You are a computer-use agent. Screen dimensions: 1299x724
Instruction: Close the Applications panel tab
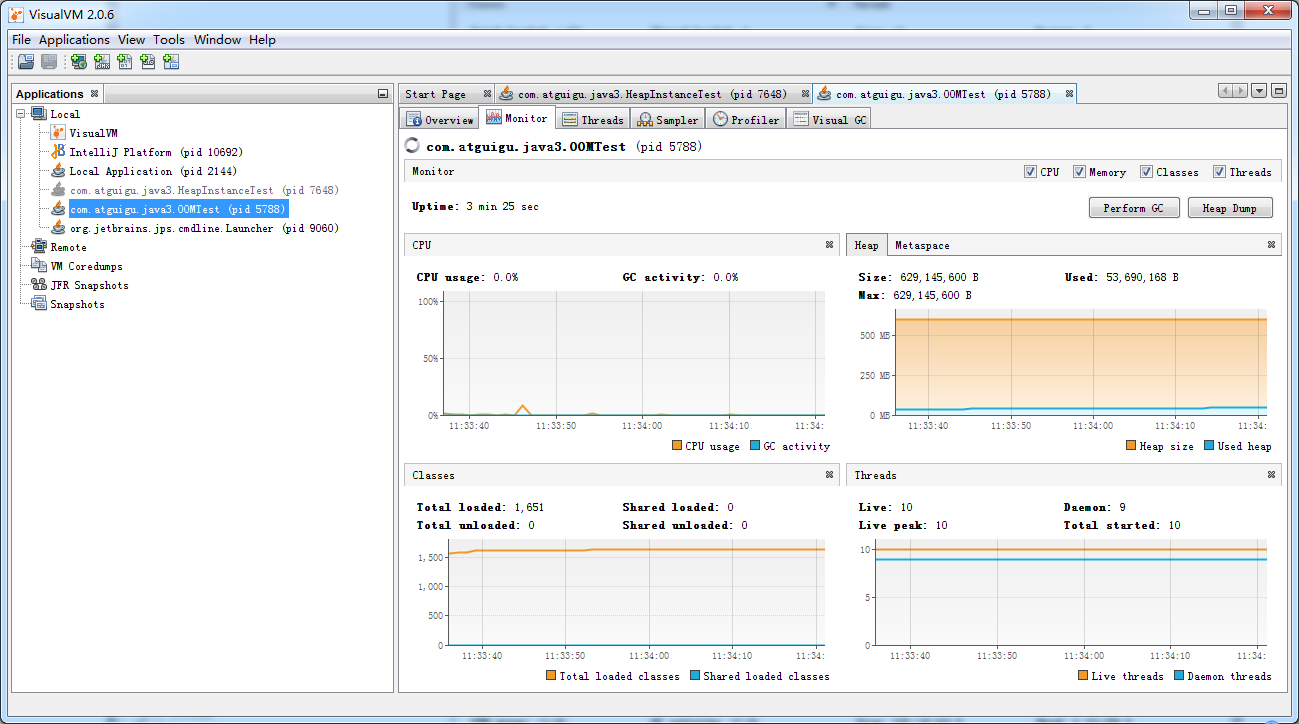95,94
